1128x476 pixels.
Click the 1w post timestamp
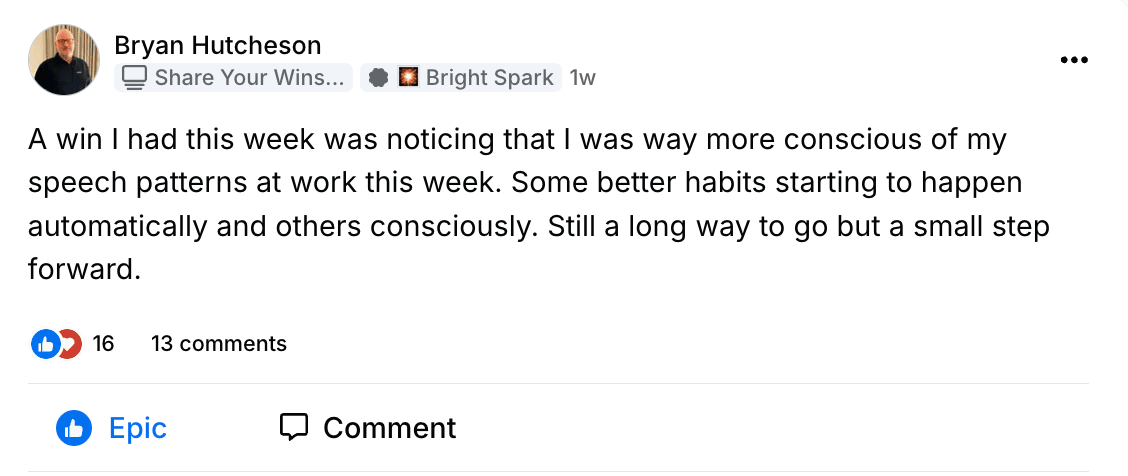coord(582,77)
